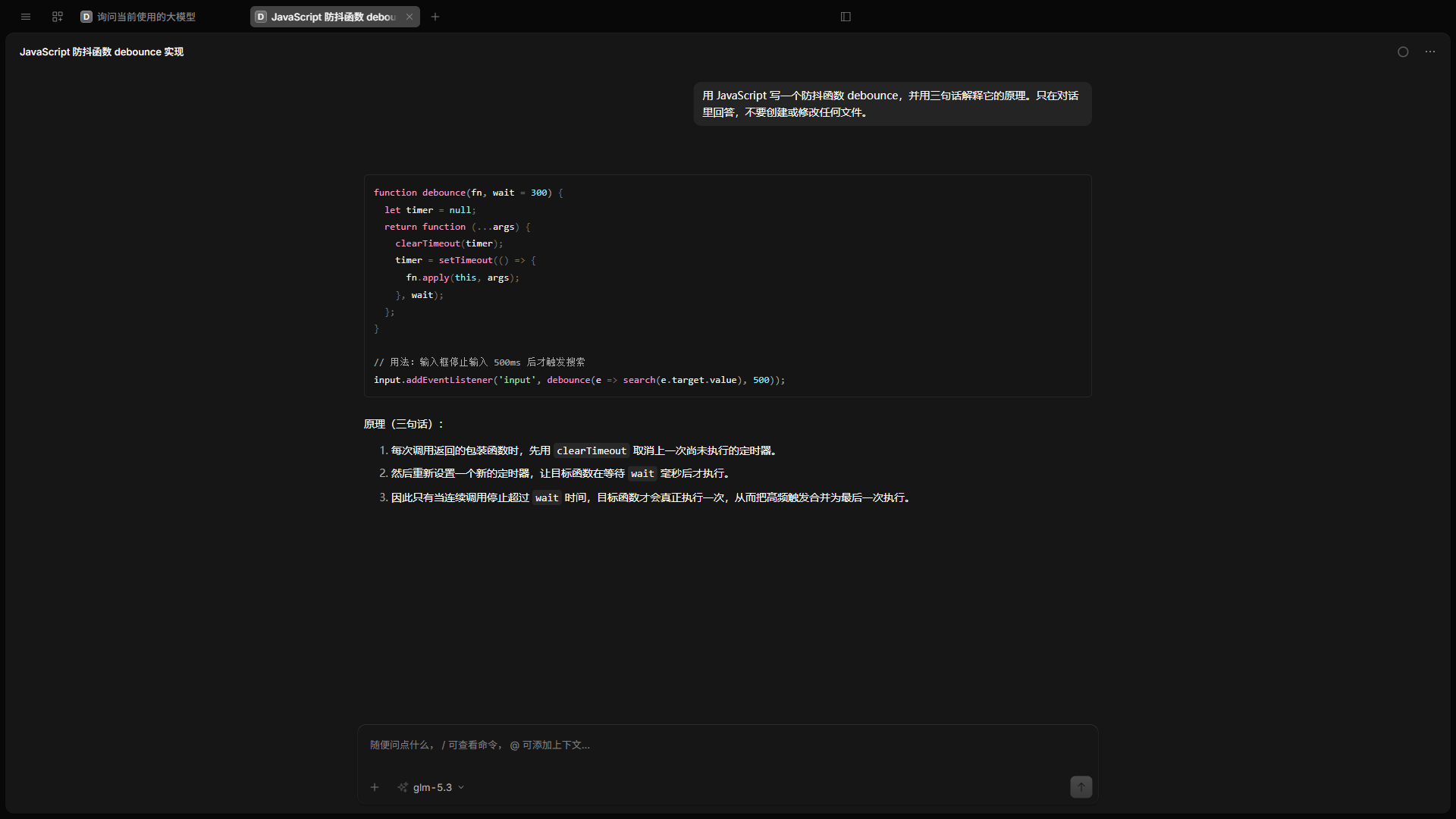Send message with the arrow button
1456x819 pixels.
[x=1081, y=787]
